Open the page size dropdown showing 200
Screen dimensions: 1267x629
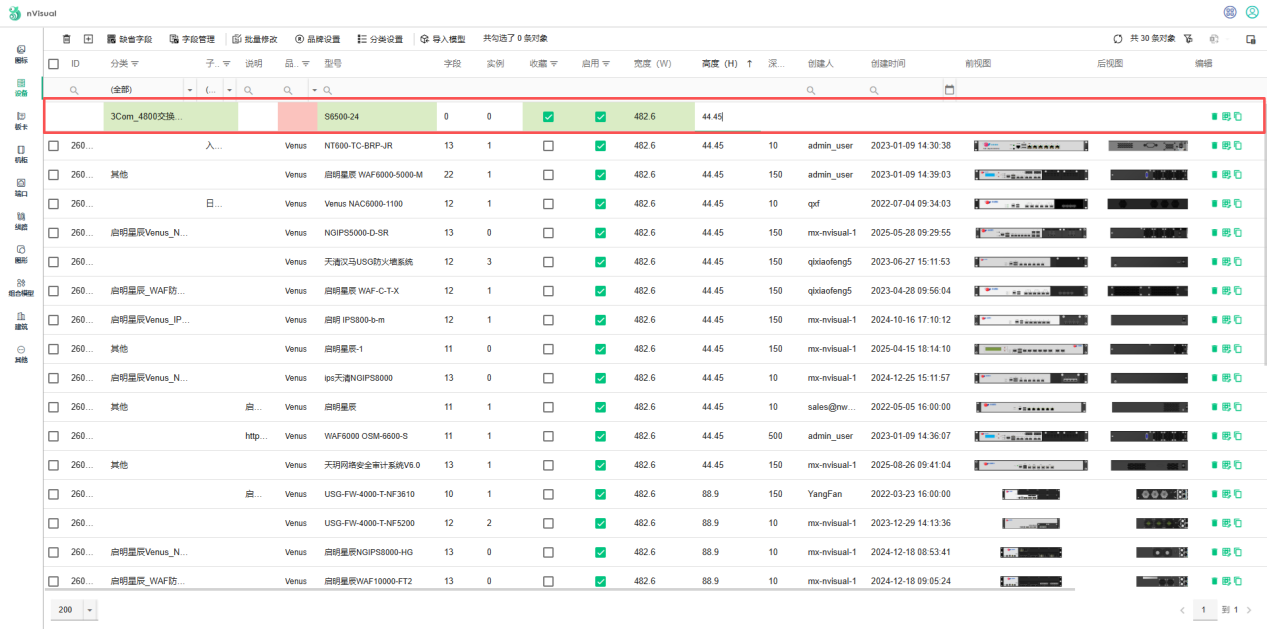pyautogui.click(x=90, y=610)
